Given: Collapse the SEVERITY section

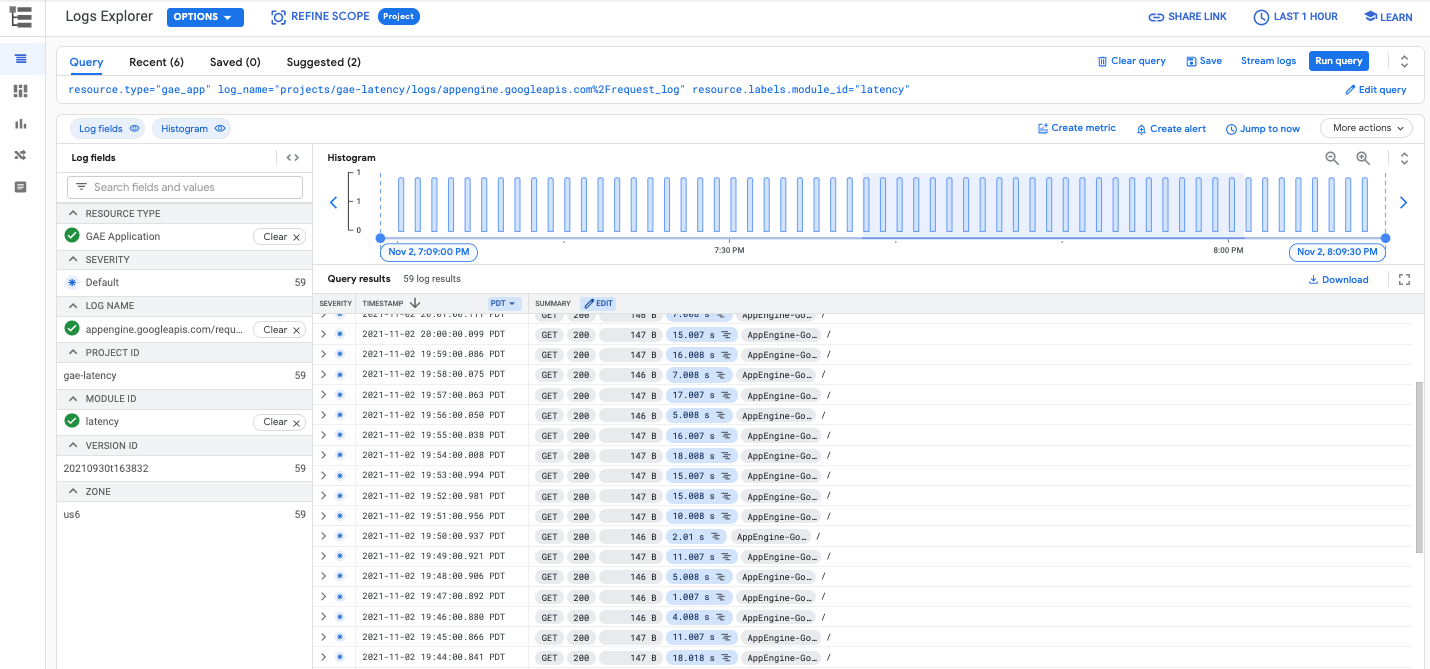Looking at the screenshot, I should coord(73,259).
